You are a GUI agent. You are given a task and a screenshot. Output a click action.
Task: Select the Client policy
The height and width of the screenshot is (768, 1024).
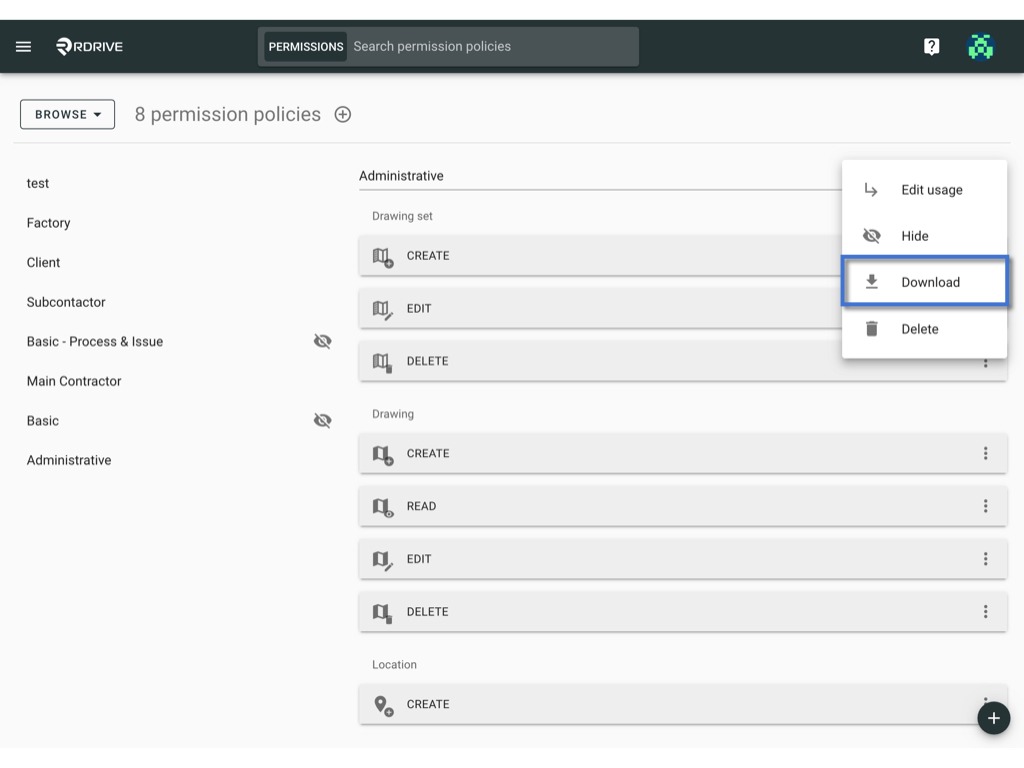pos(43,263)
